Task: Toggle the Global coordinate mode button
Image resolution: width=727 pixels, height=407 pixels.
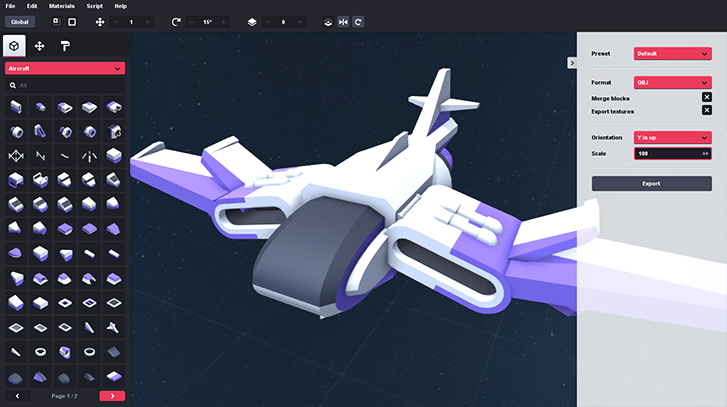Action: point(19,21)
